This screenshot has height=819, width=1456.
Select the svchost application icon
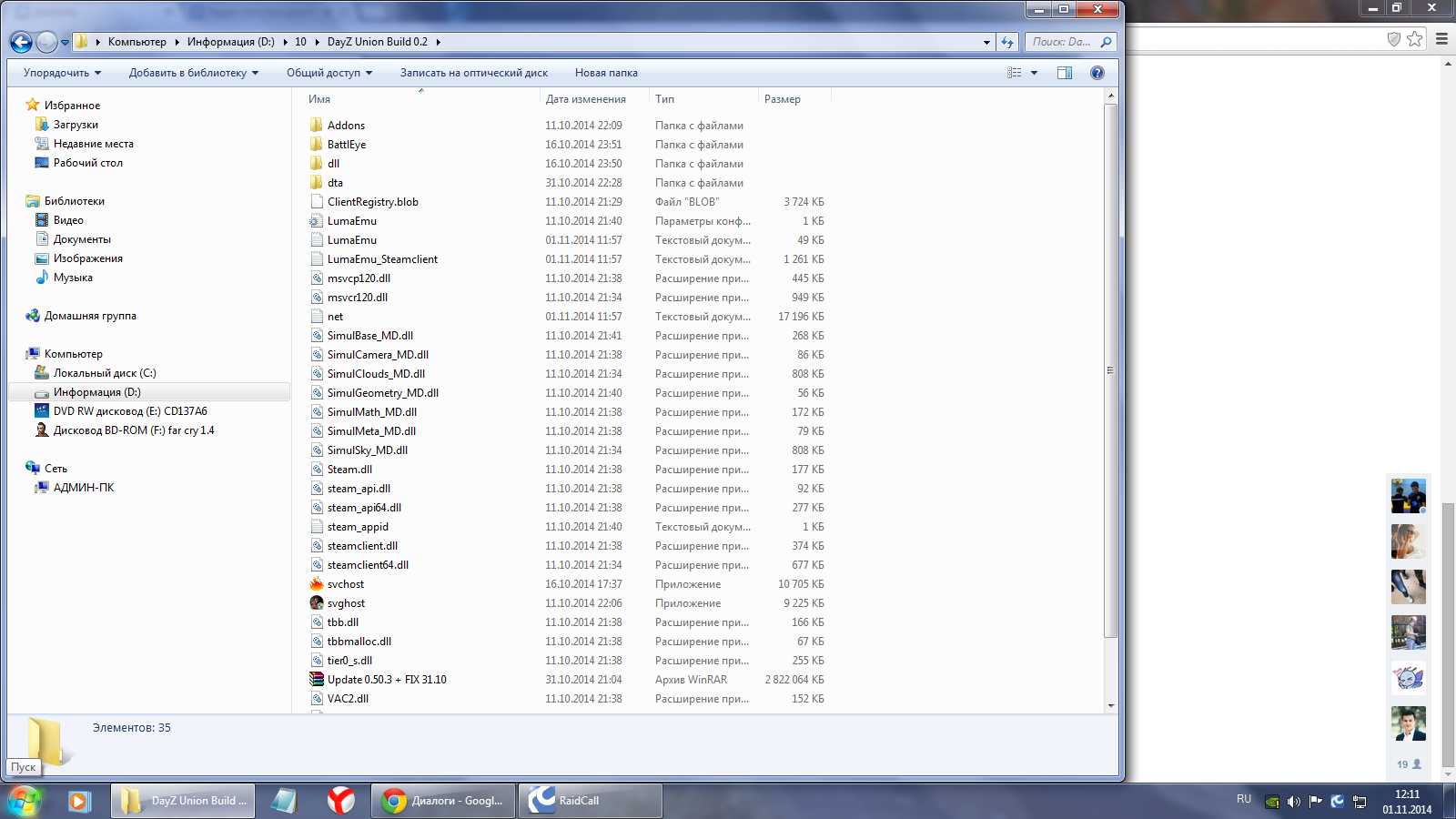point(317,584)
